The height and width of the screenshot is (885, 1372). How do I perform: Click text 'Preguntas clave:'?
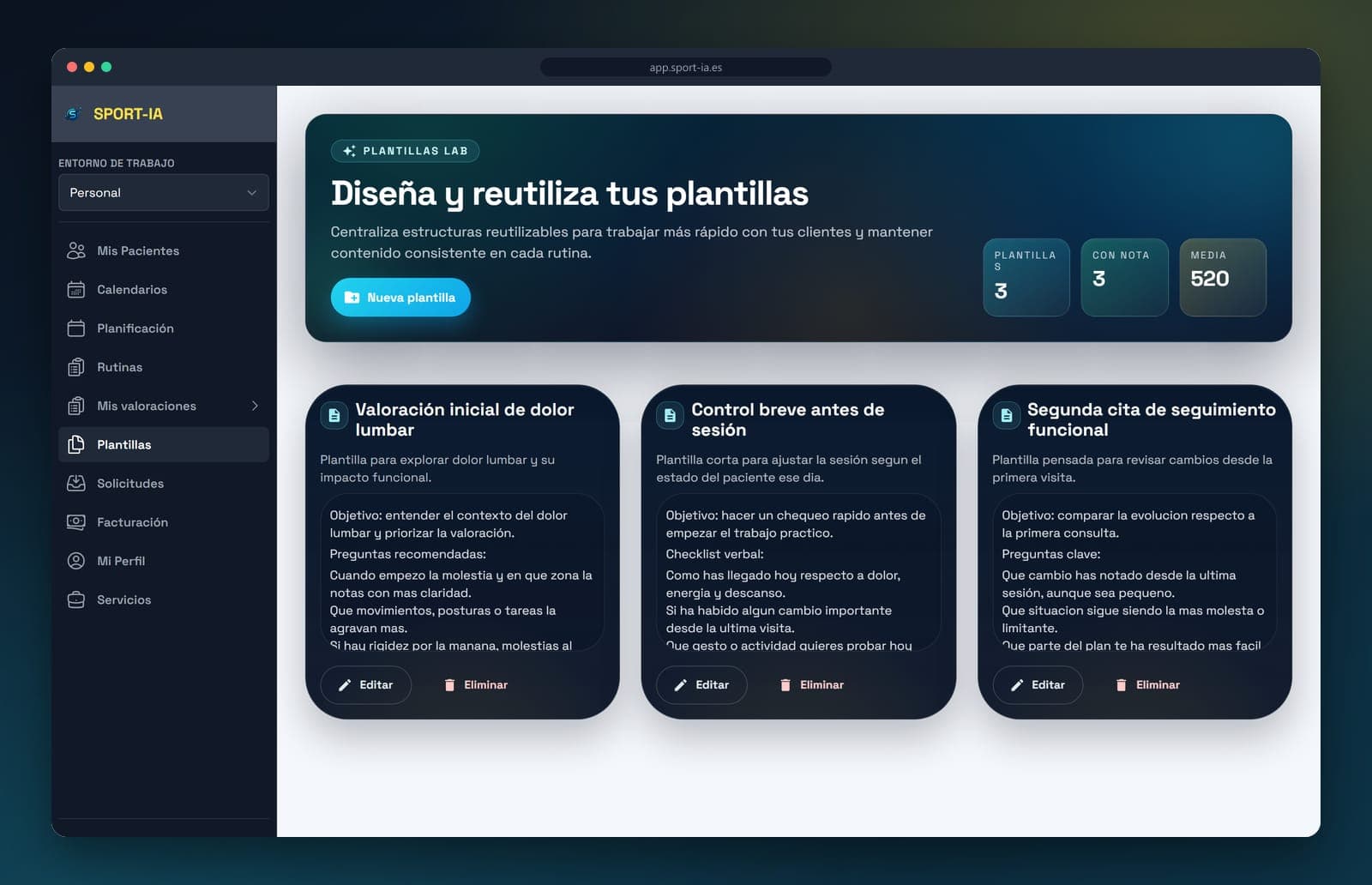[1050, 554]
